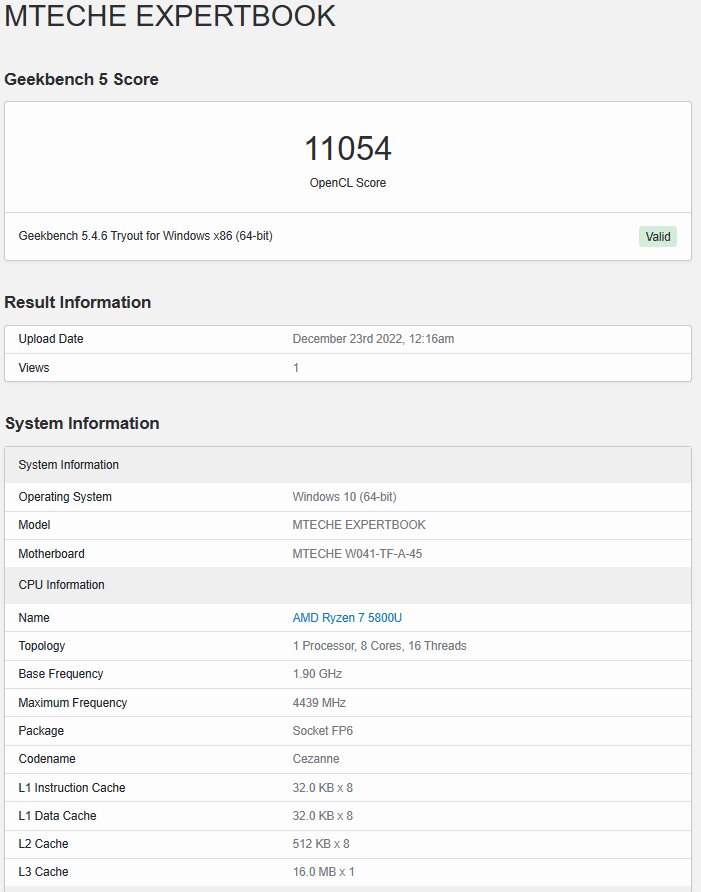
Task: Click the green Valid badge
Action: (658, 237)
